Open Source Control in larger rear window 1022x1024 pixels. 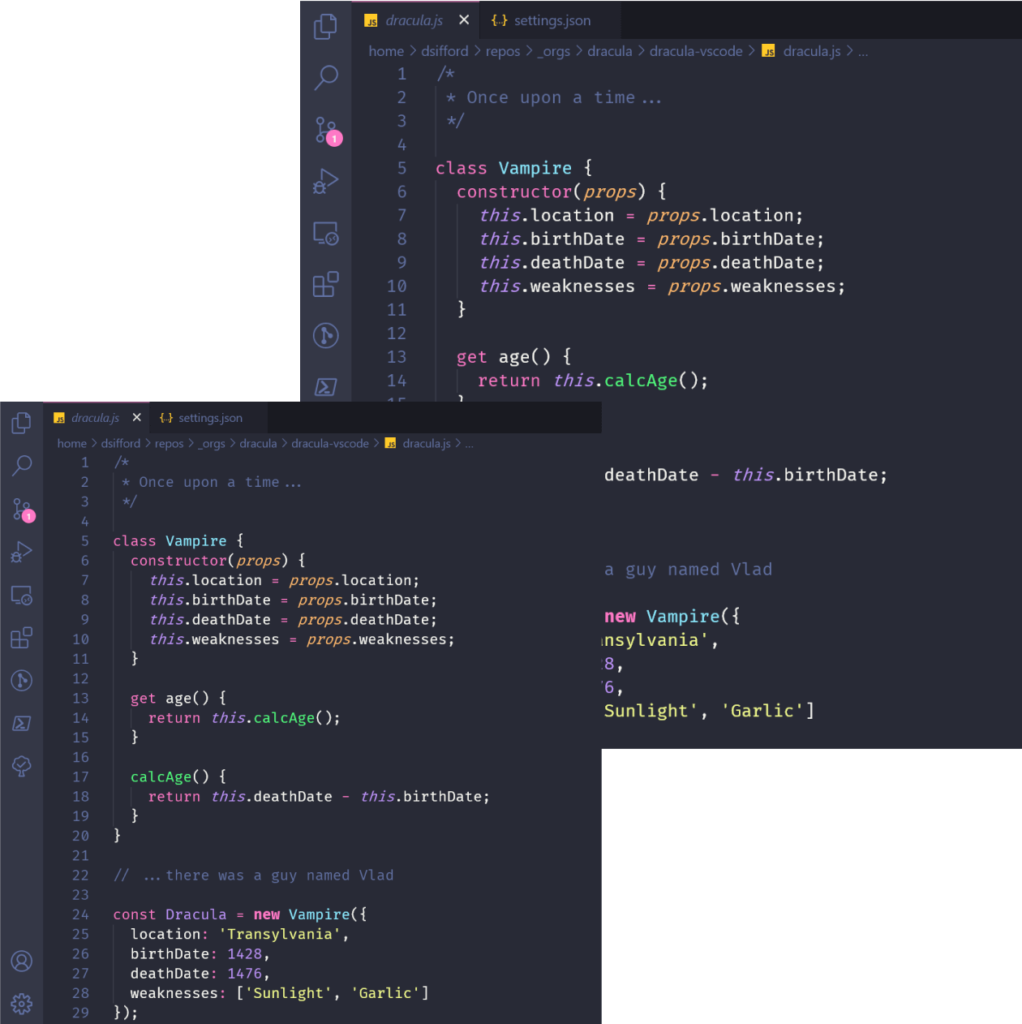tap(326, 130)
